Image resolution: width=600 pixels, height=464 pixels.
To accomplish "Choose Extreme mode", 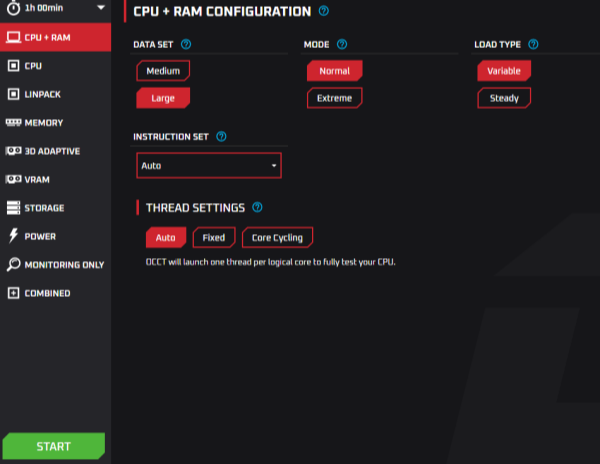I will tap(334, 98).
